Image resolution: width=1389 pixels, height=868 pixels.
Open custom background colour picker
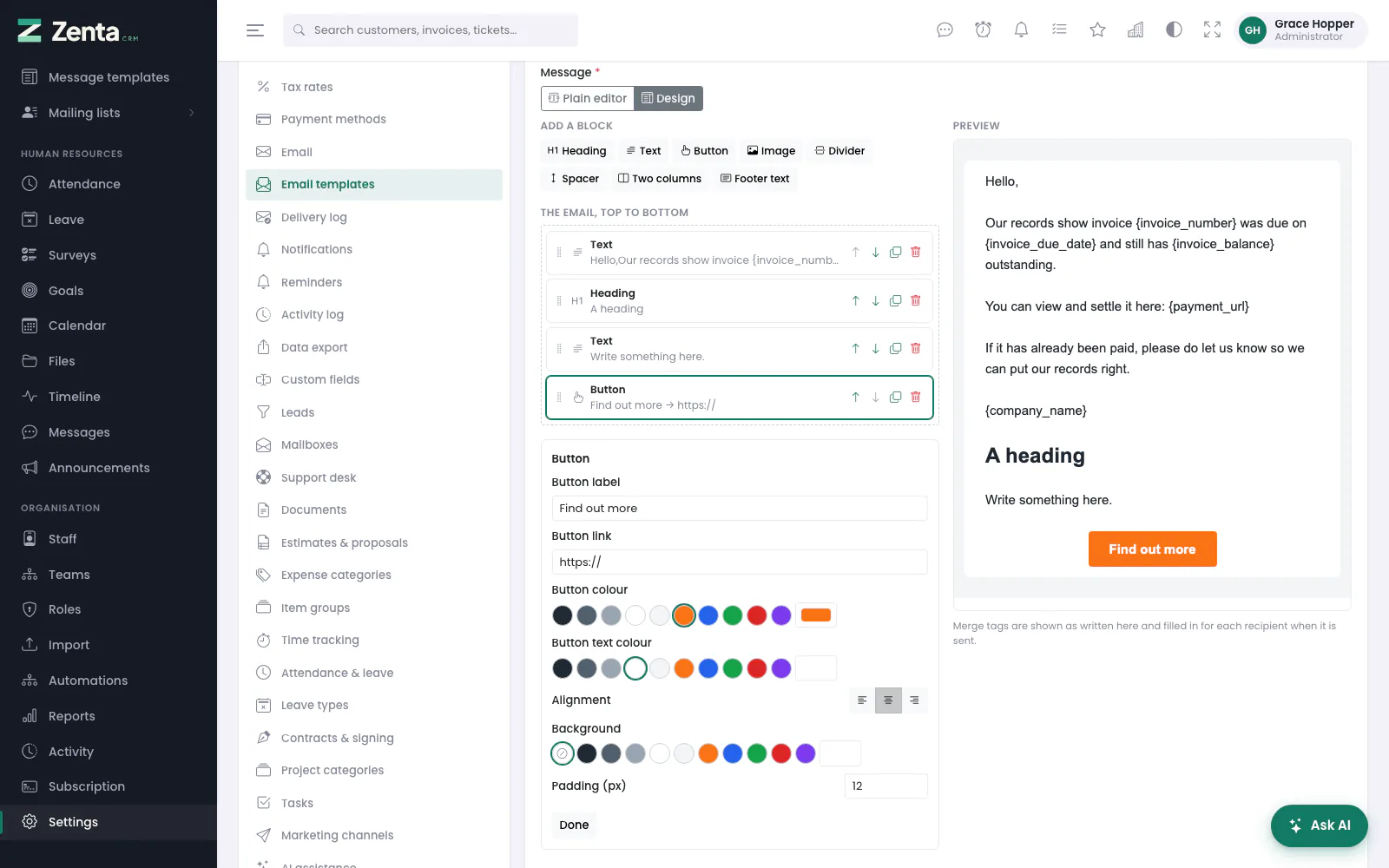click(840, 753)
